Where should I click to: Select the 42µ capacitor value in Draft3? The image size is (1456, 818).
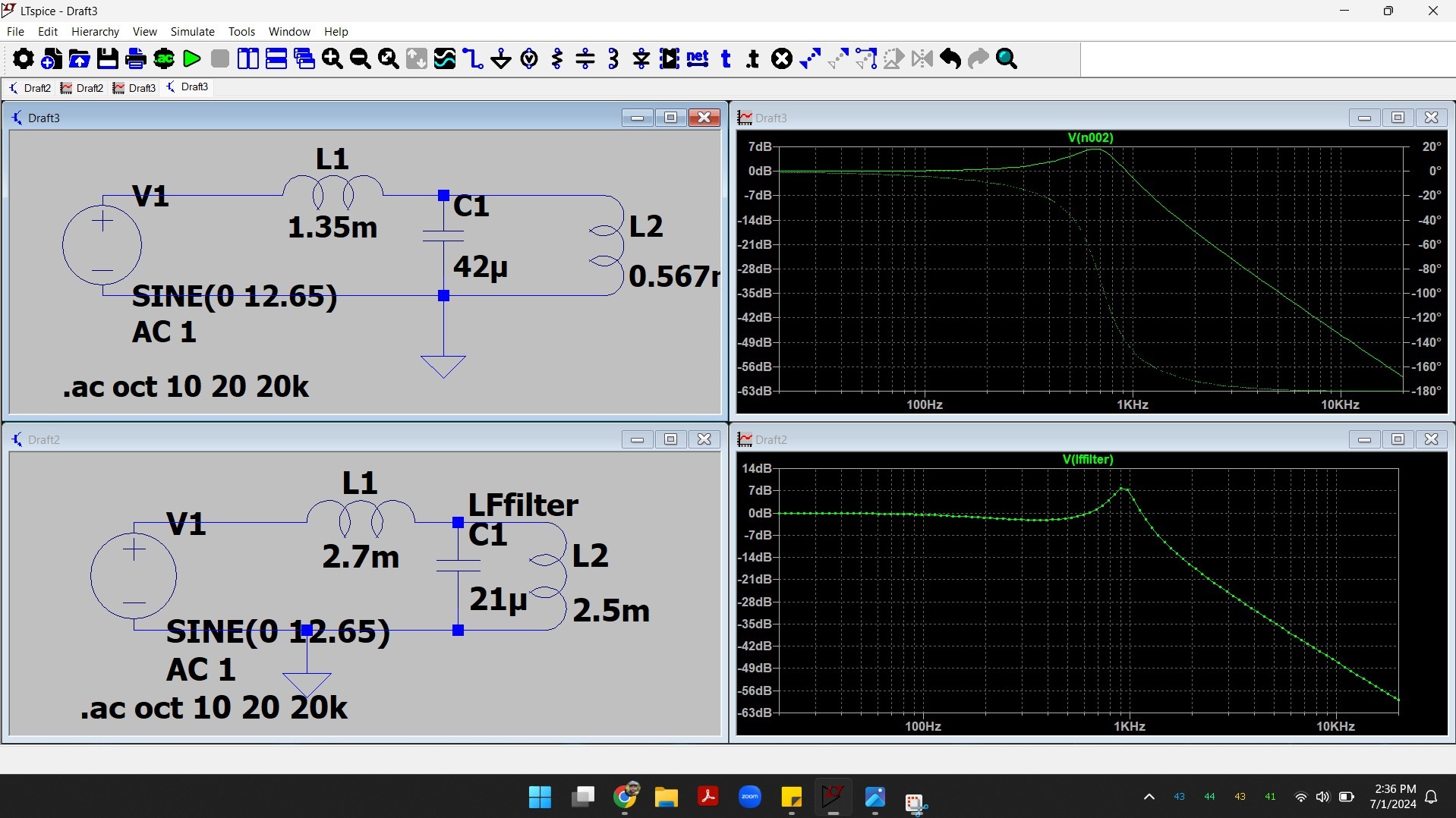tap(481, 267)
